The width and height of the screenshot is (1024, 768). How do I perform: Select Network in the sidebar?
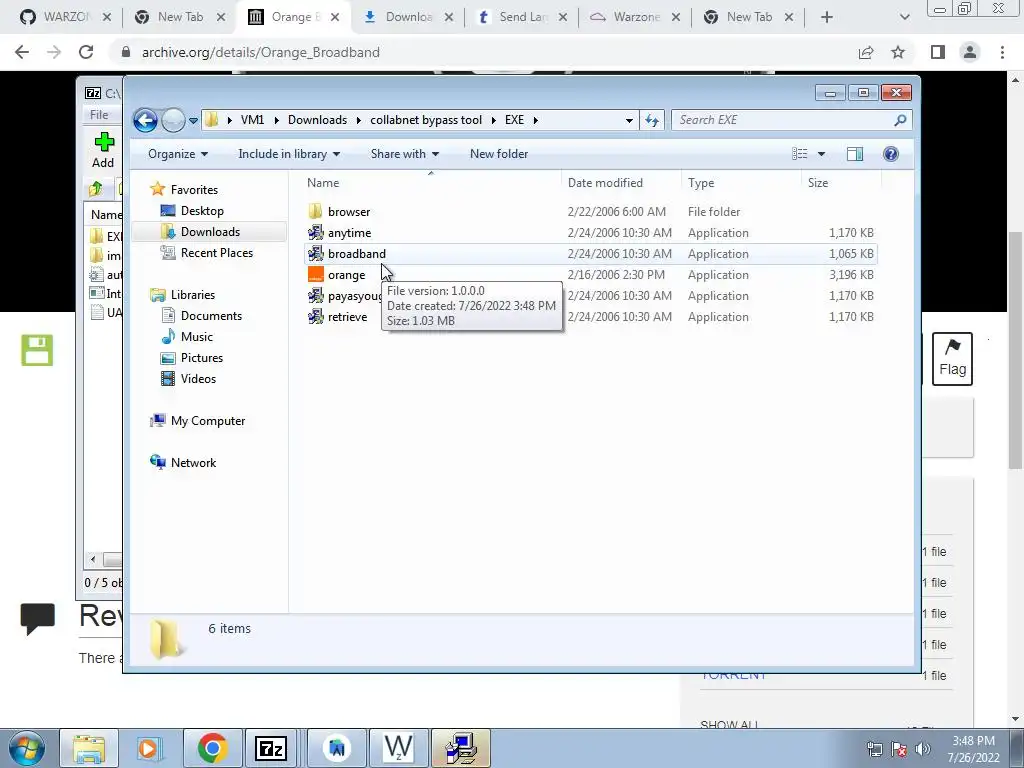pos(193,463)
